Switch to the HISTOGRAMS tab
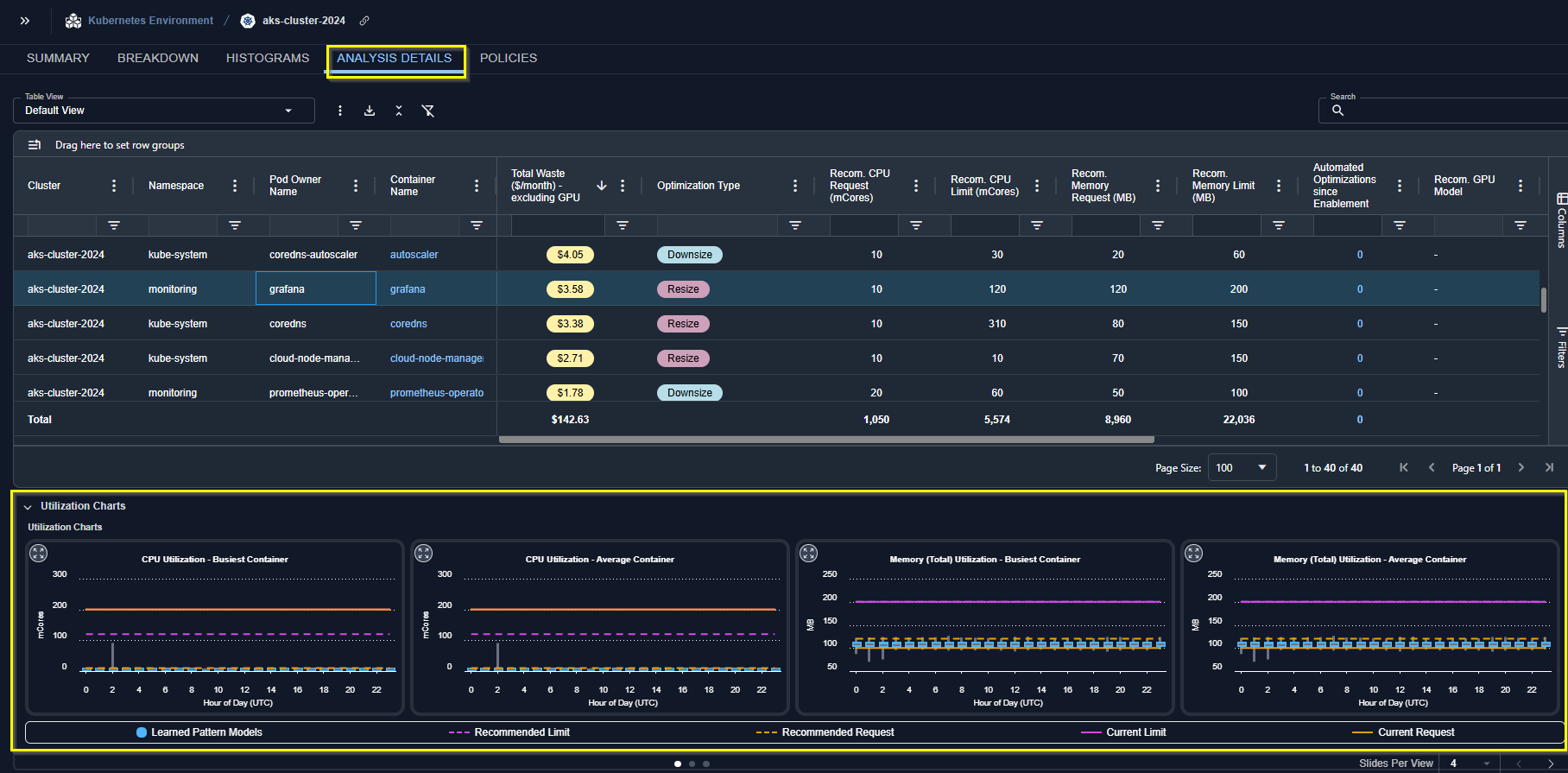 pyautogui.click(x=268, y=58)
